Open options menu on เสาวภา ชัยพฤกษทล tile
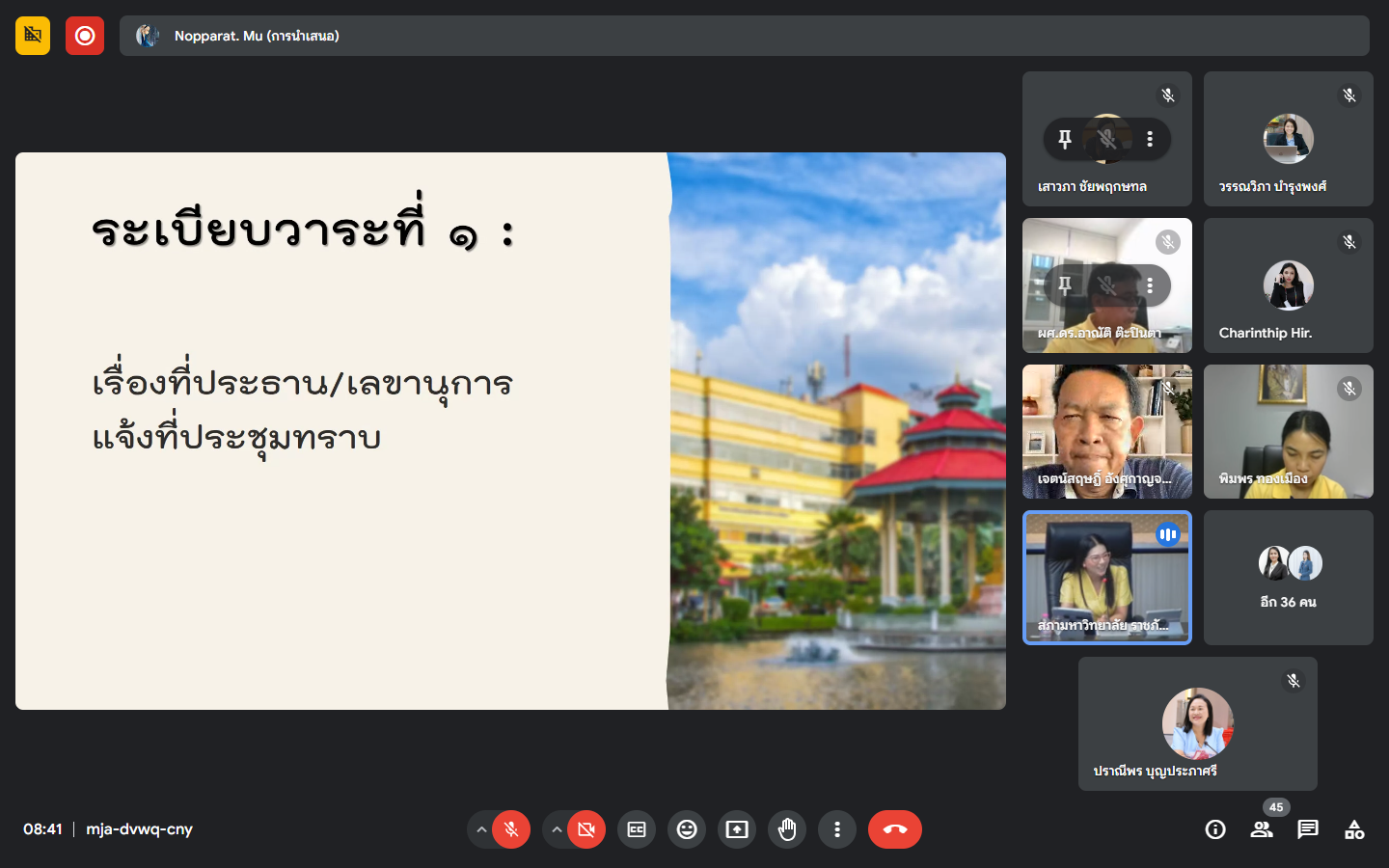The width and height of the screenshot is (1389, 868). tap(1150, 139)
